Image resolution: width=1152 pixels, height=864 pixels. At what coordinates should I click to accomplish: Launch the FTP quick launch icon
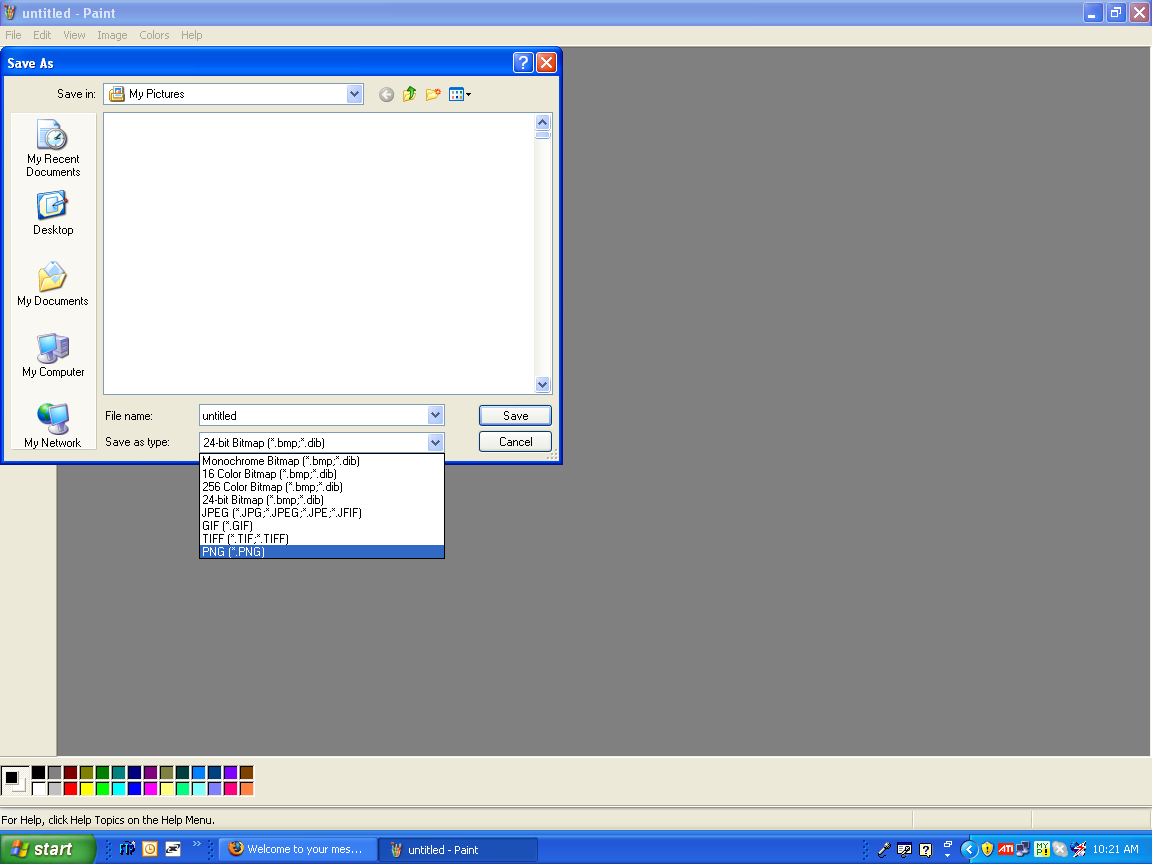(127, 849)
